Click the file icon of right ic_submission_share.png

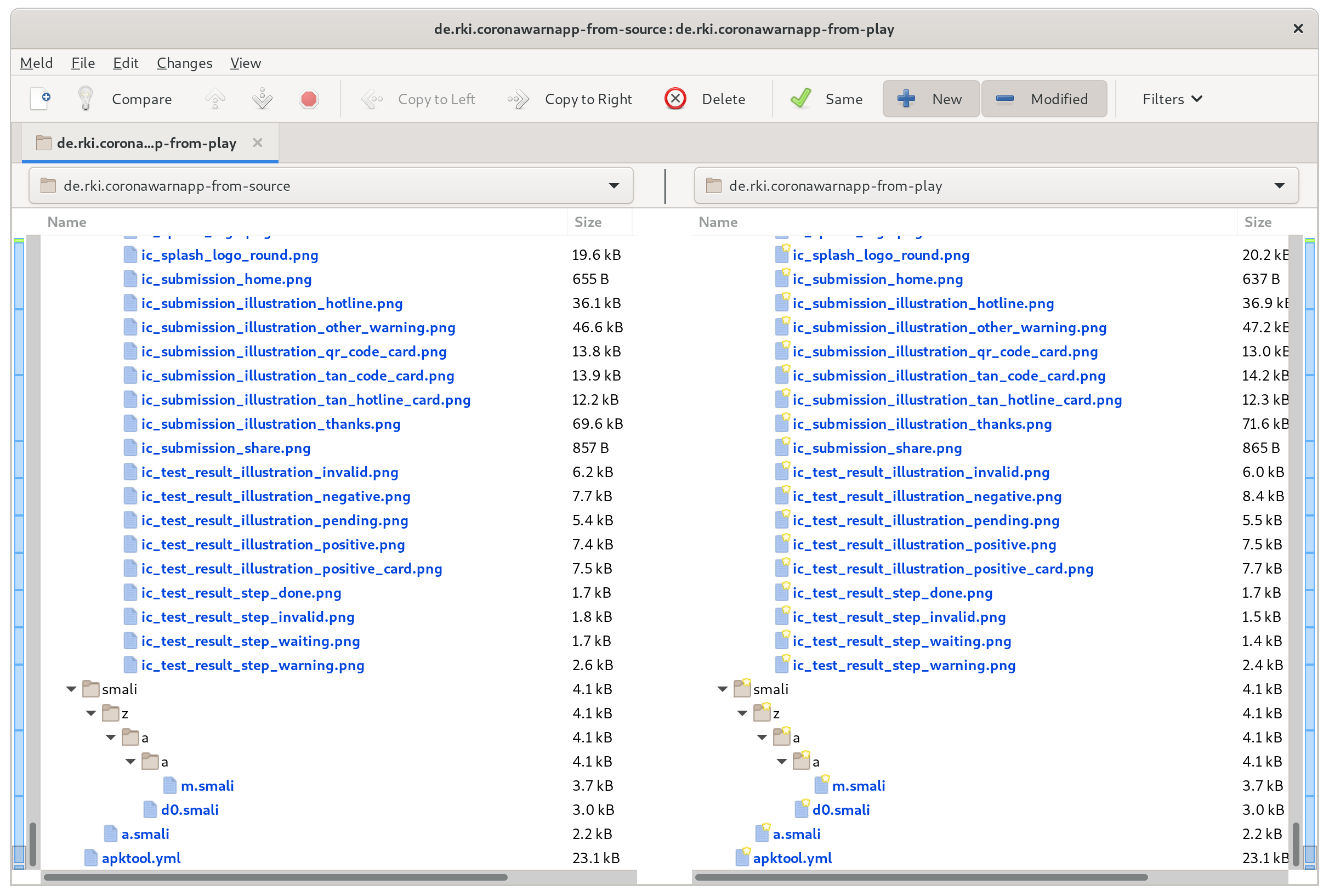click(x=782, y=448)
